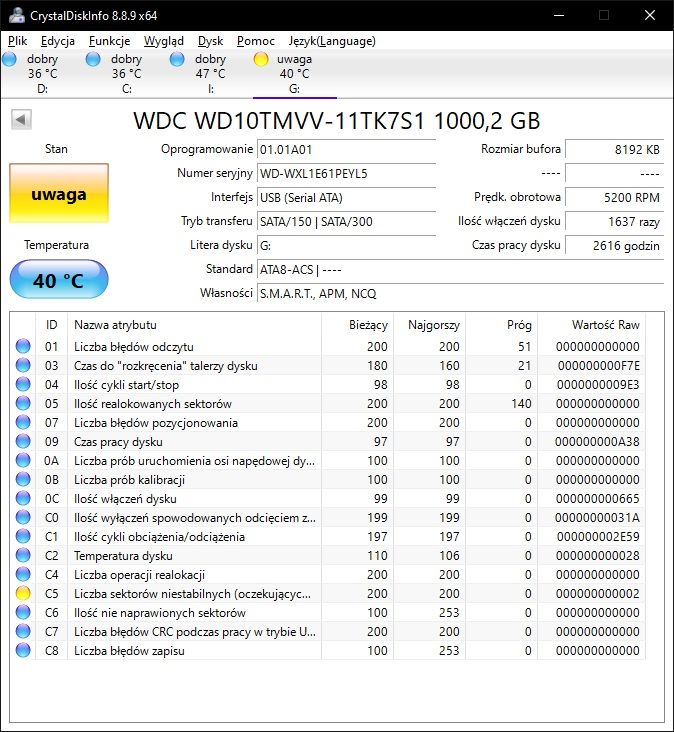Click the standard field ATA8-ACS
674x732 pixels.
pos(460,270)
